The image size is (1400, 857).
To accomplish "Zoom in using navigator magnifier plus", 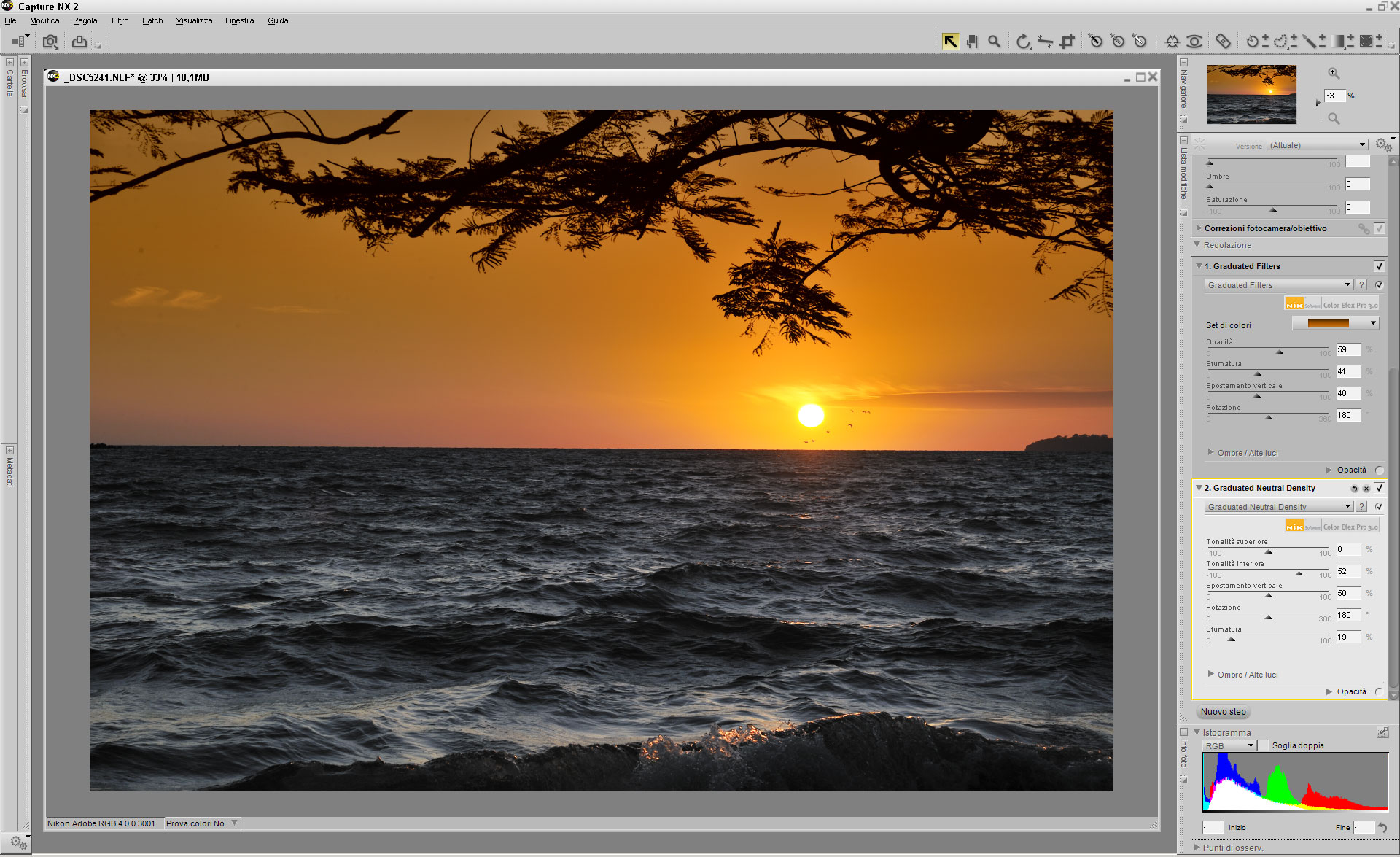I will click(1334, 73).
